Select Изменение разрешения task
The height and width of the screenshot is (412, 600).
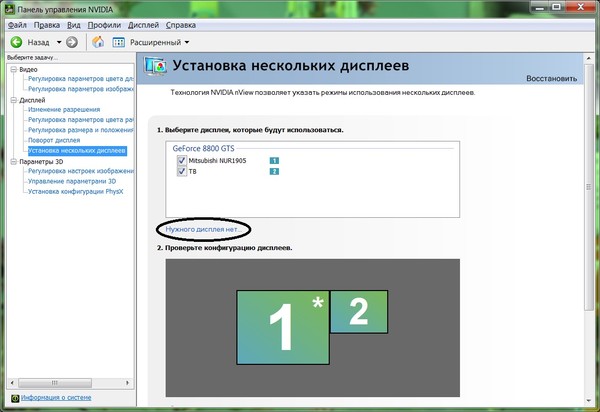click(64, 109)
